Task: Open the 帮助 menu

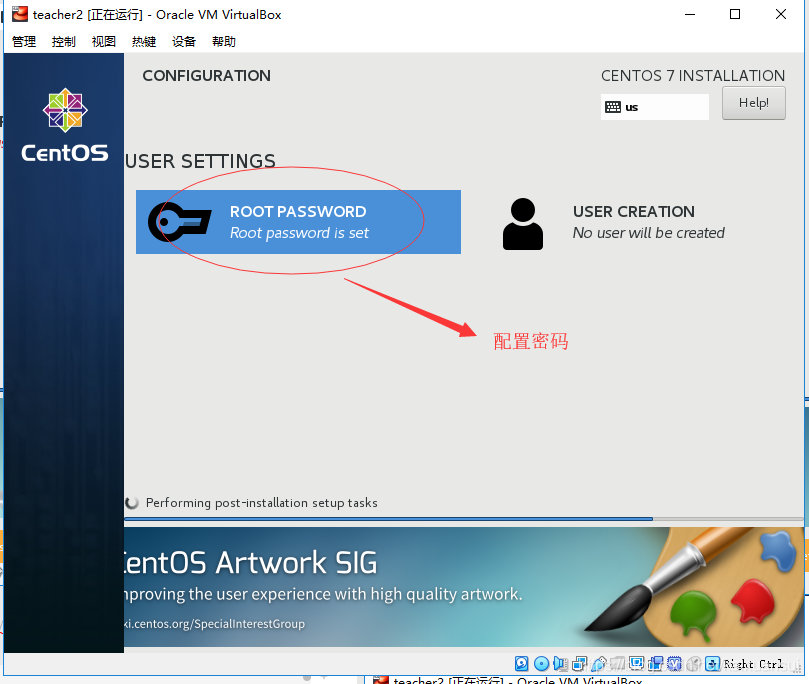Action: (224, 41)
